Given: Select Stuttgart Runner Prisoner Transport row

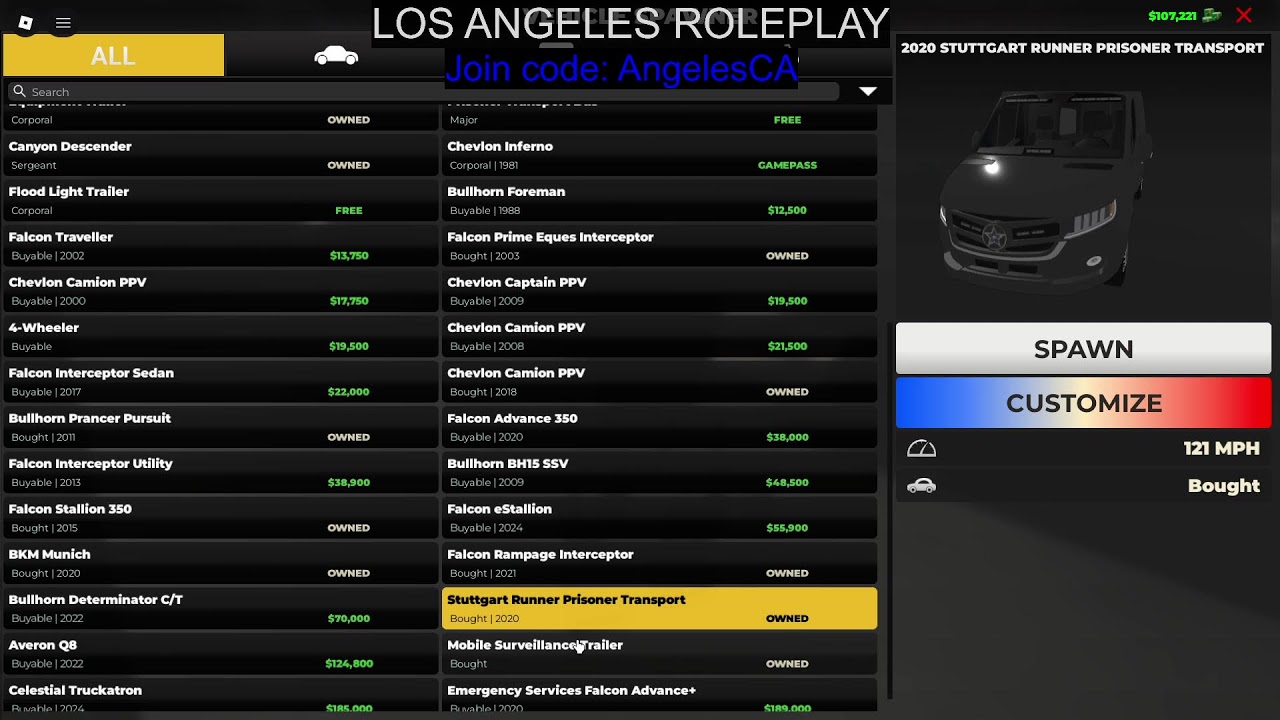Looking at the screenshot, I should [660, 608].
